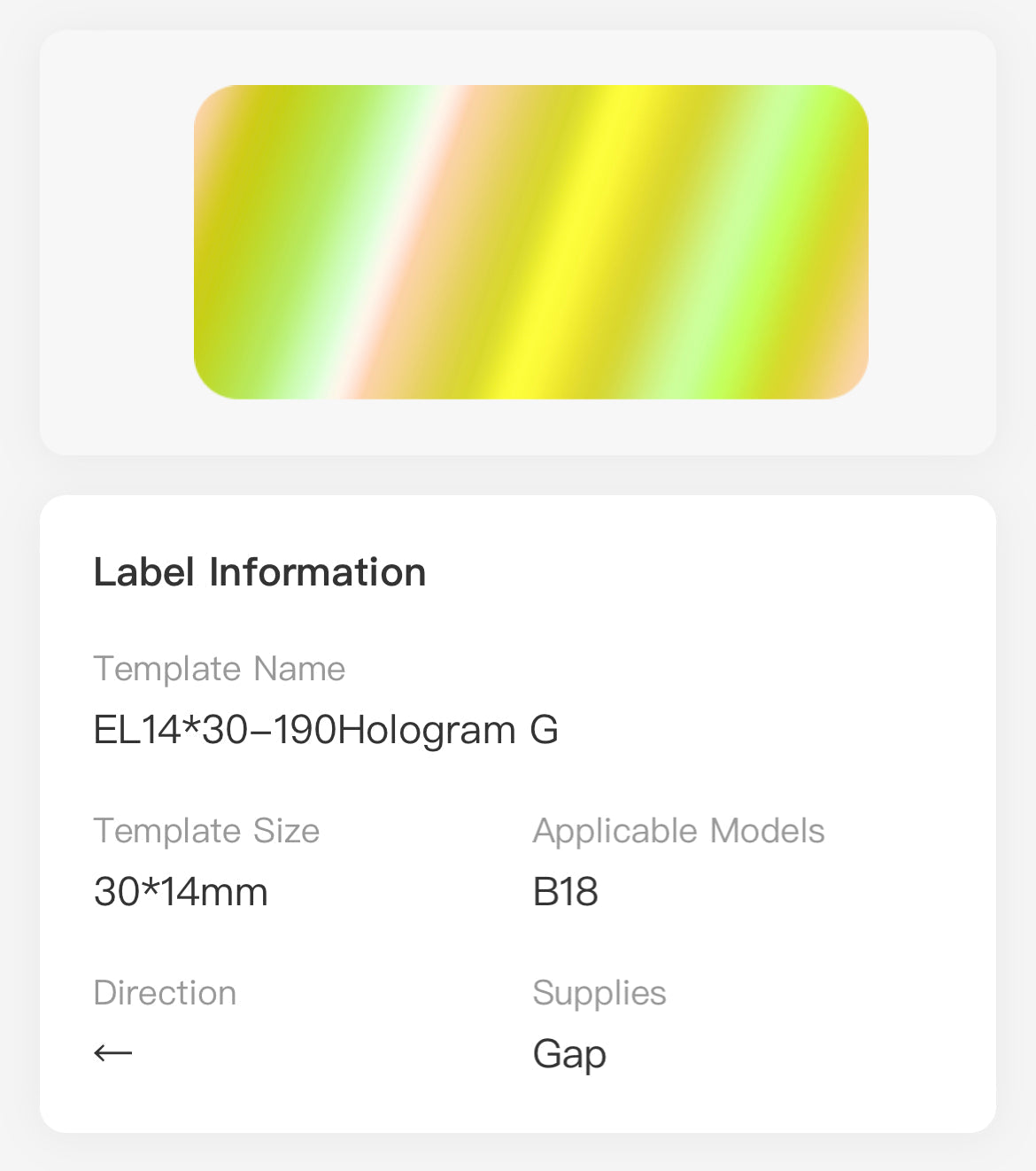Click the Direction section label
The width and height of the screenshot is (1036, 1171).
click(165, 993)
